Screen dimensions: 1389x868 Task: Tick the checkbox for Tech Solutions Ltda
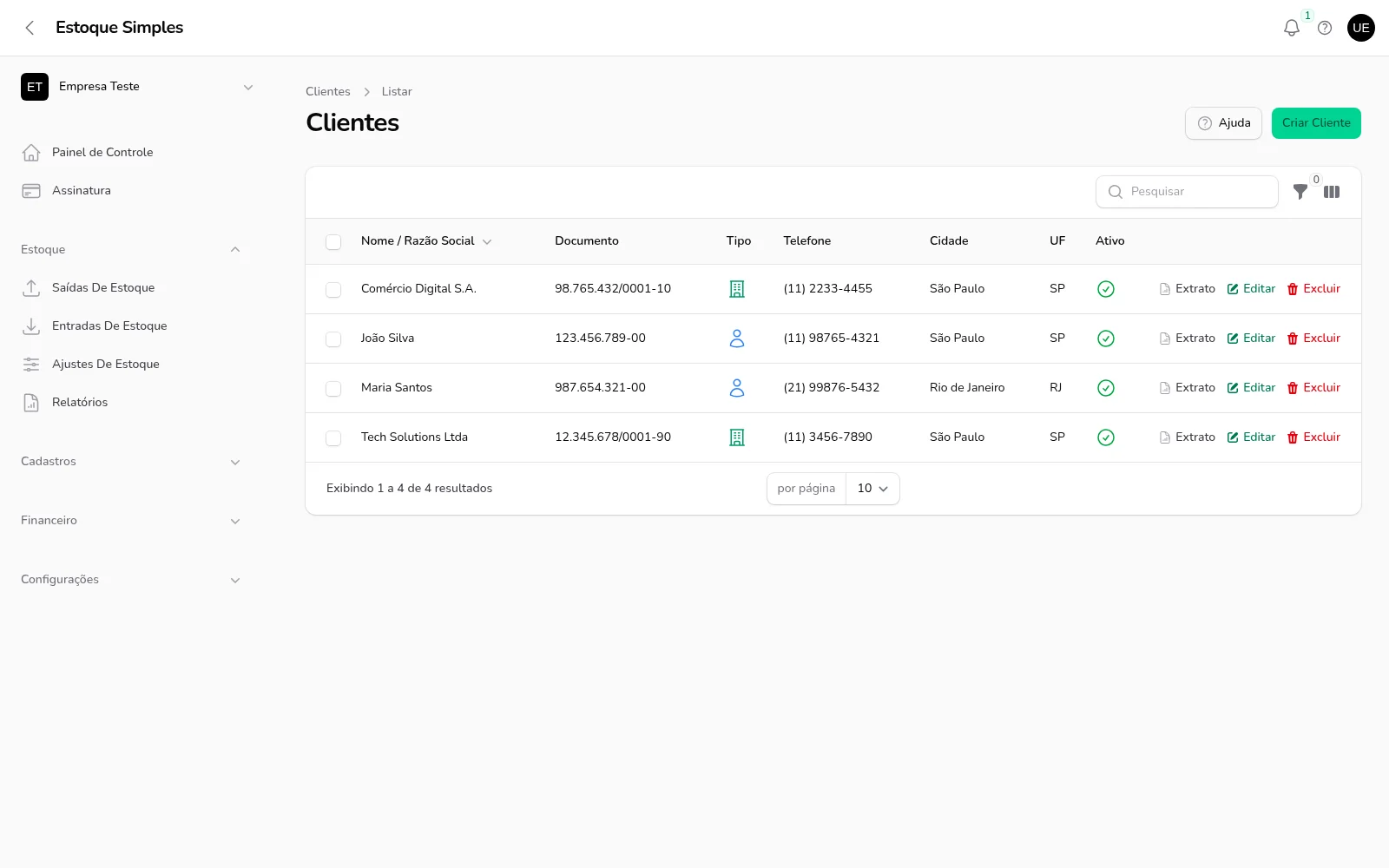333,438
